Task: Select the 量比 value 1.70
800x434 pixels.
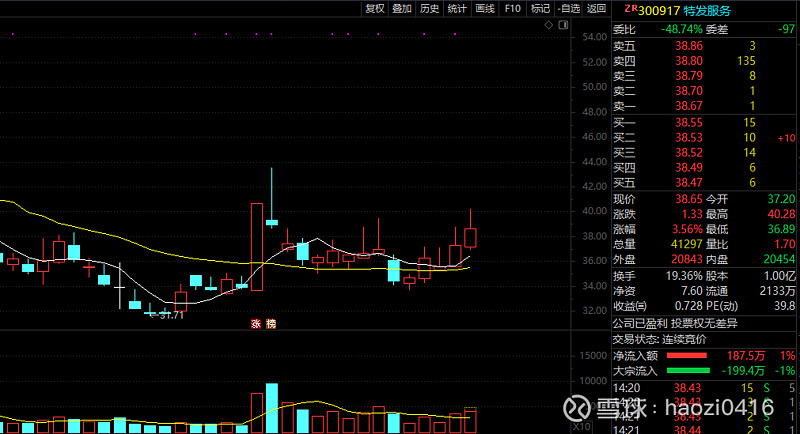Action: pyautogui.click(x=785, y=244)
